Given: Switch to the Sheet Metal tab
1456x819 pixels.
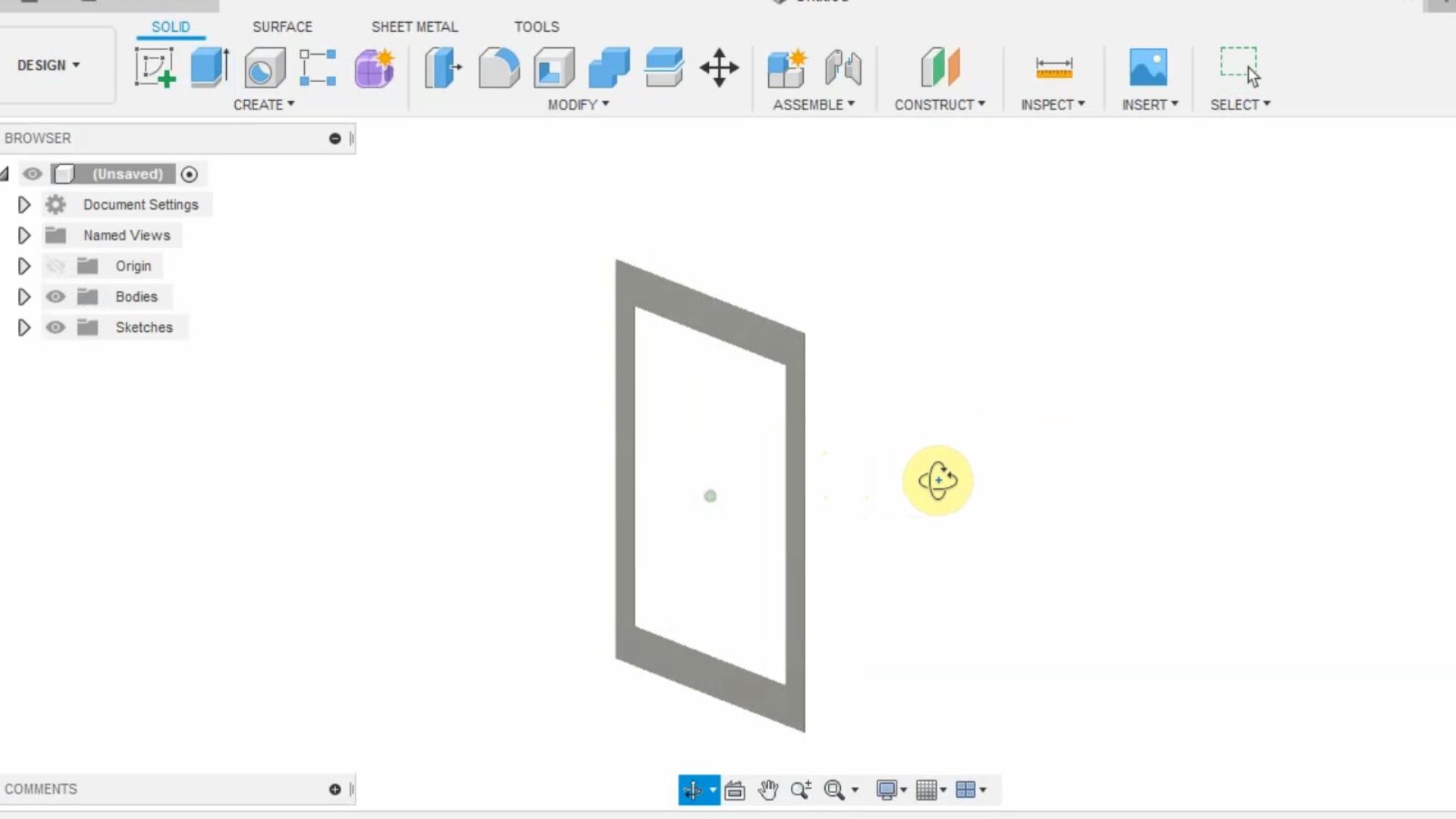Looking at the screenshot, I should [415, 27].
